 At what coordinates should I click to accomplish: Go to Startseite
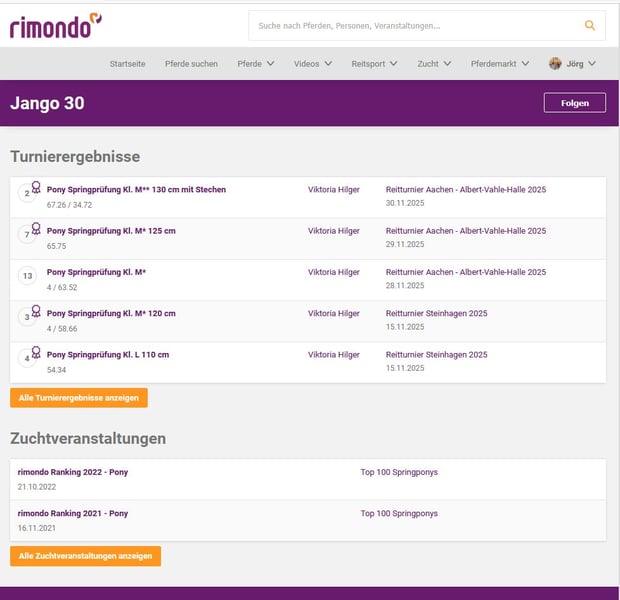[127, 64]
